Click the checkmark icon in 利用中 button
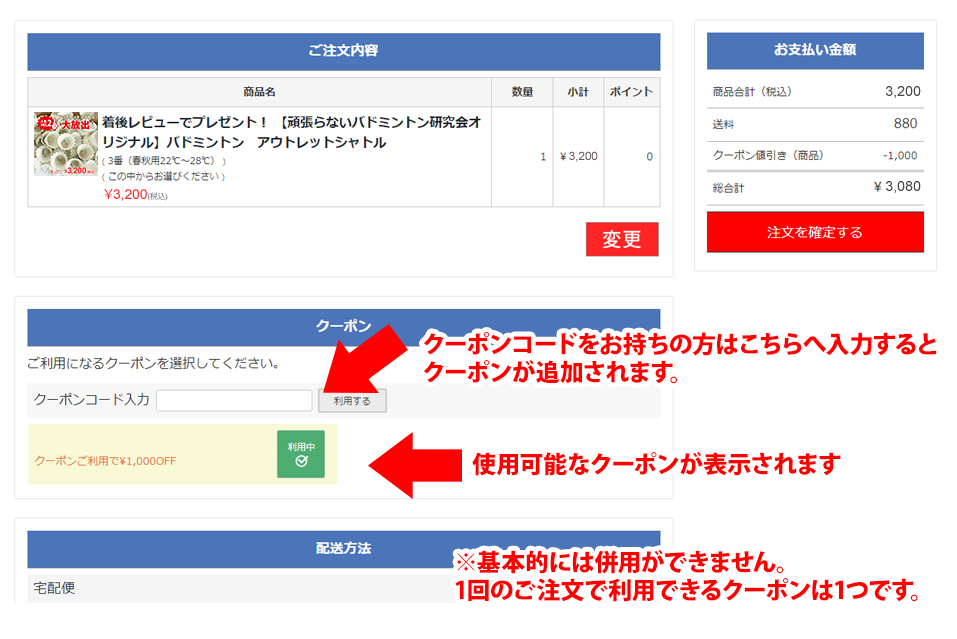This screenshot has height=639, width=957. point(301,461)
